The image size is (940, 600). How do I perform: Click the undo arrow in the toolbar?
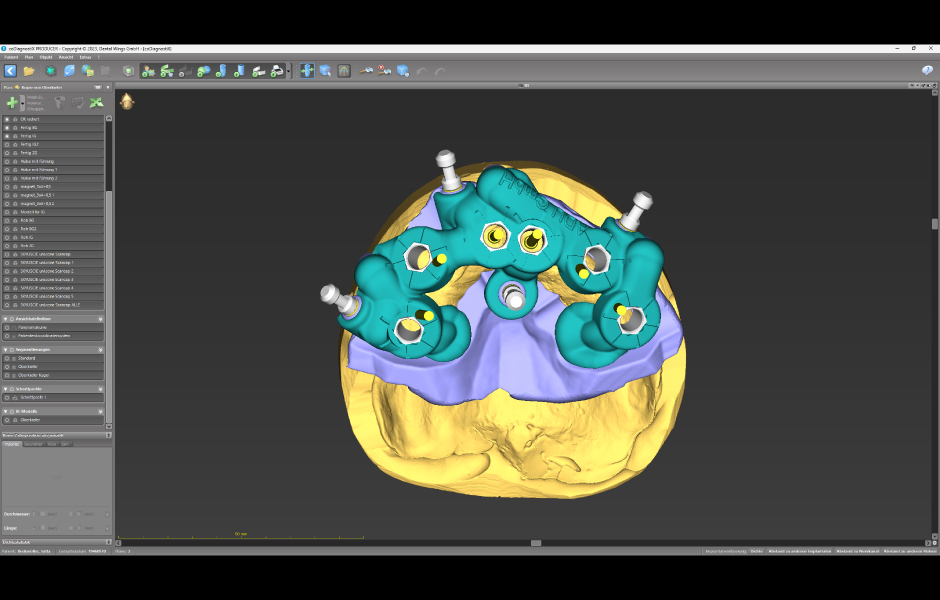(421, 71)
